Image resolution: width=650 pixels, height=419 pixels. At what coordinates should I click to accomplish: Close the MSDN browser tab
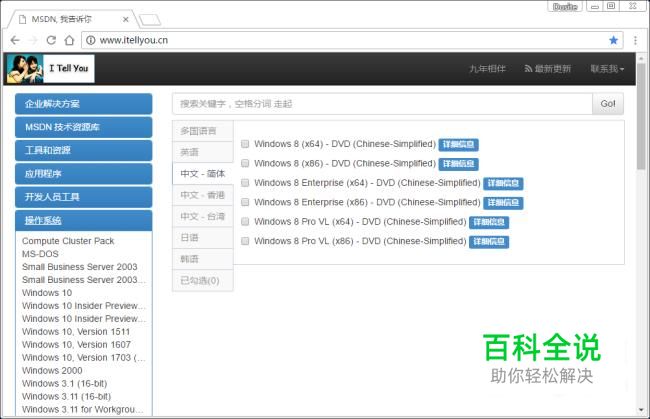126,19
